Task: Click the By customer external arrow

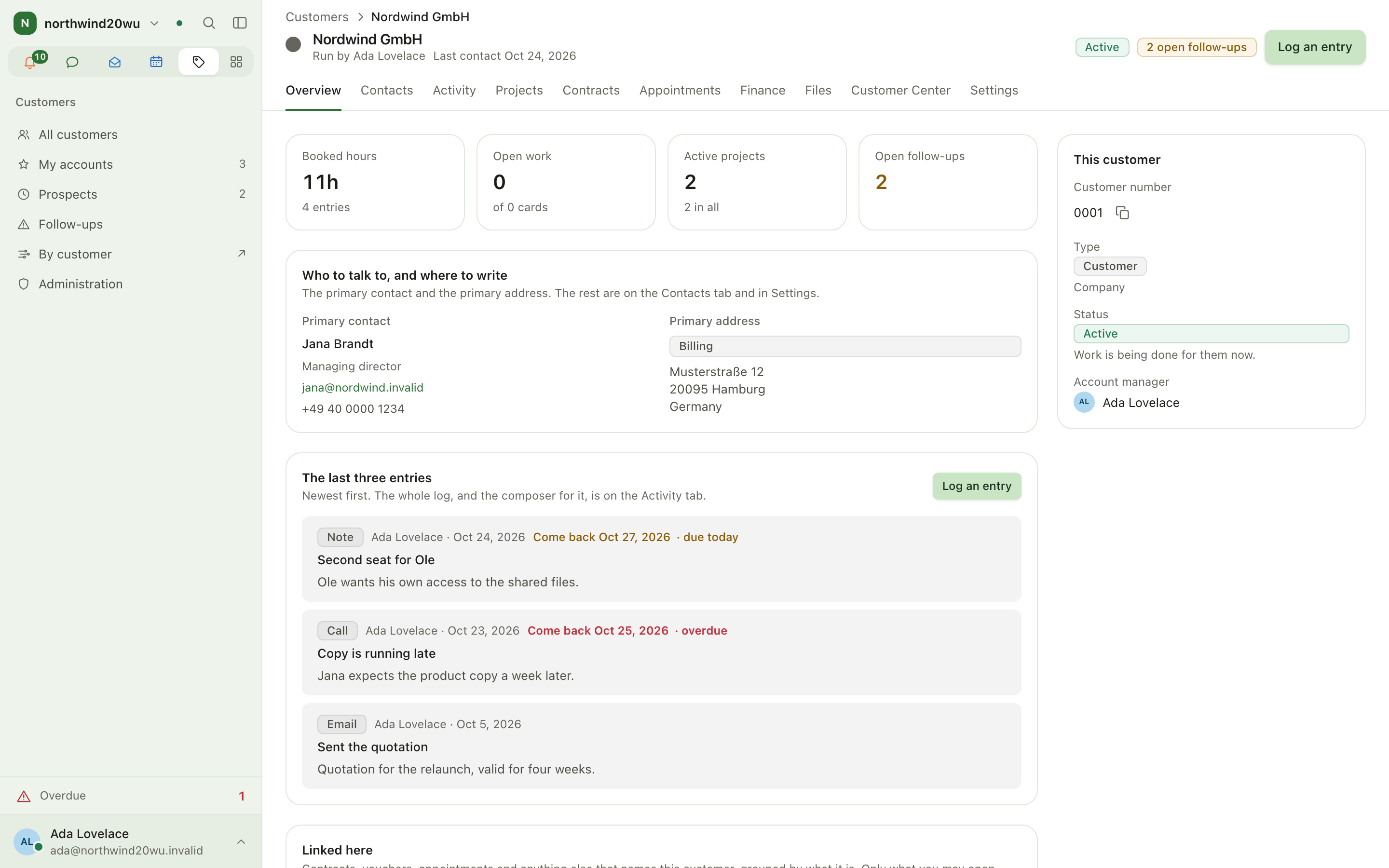Action: 242,253
